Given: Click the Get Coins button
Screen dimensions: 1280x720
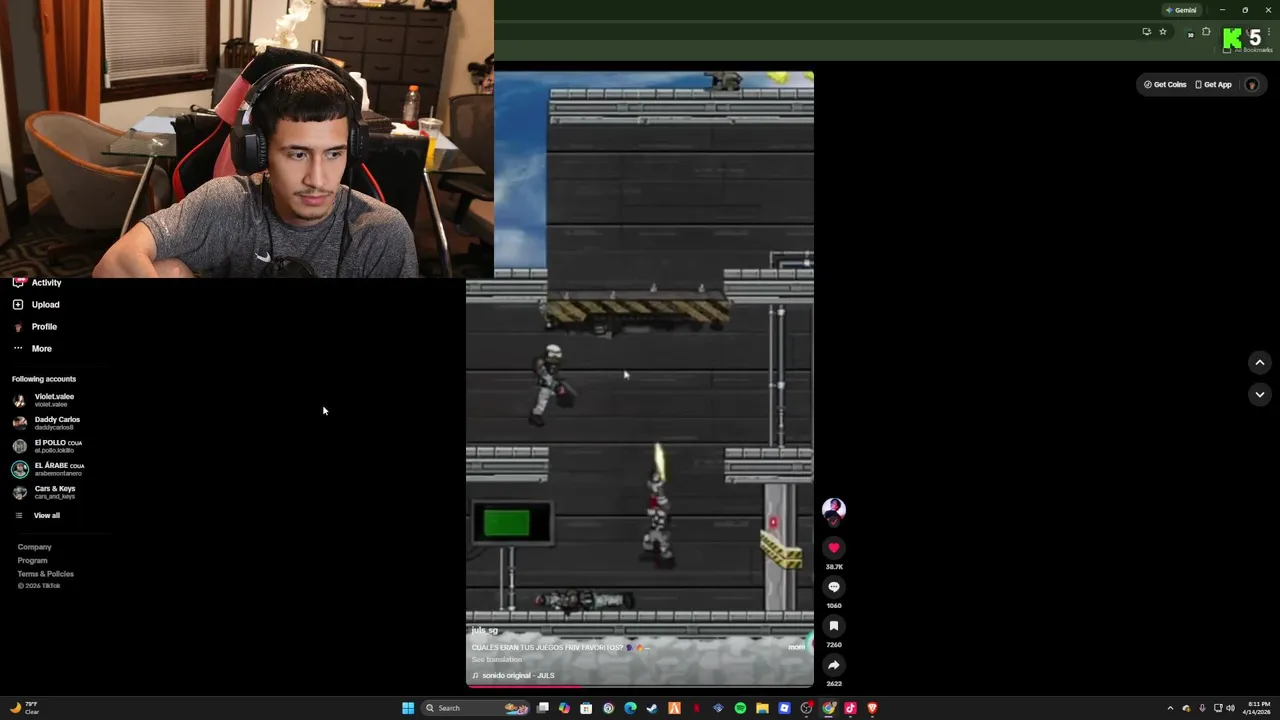Looking at the screenshot, I should point(1165,85).
